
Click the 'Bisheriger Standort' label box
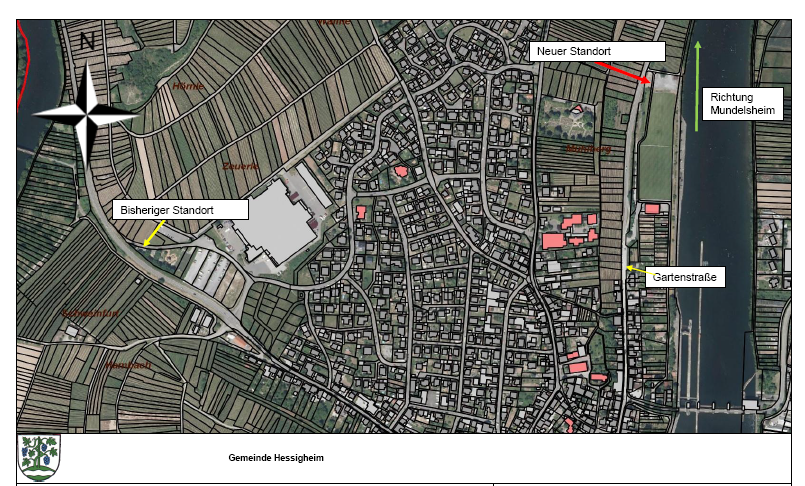[180, 210]
